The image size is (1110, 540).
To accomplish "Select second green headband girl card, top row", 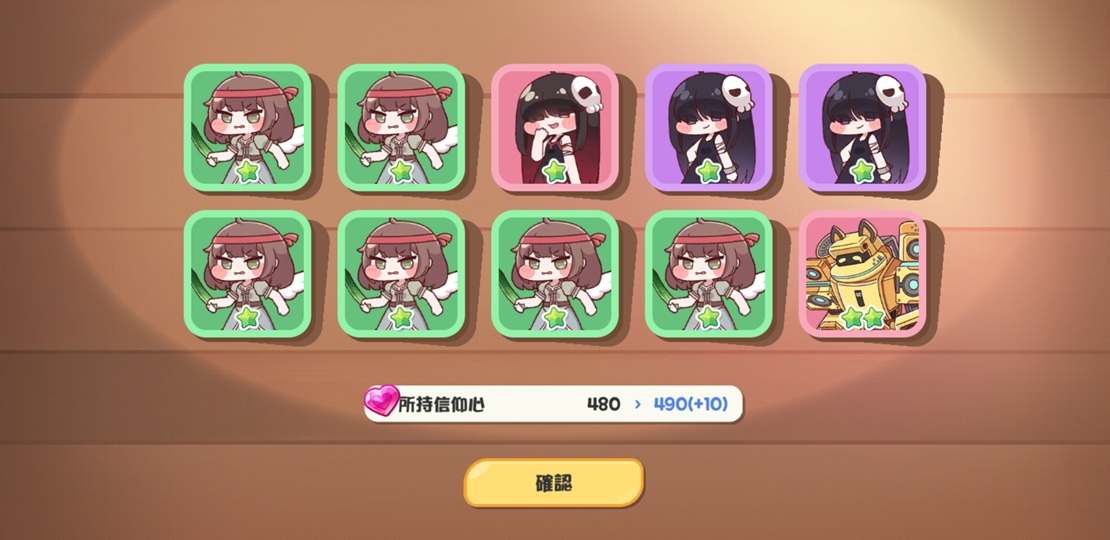I will coord(401,127).
